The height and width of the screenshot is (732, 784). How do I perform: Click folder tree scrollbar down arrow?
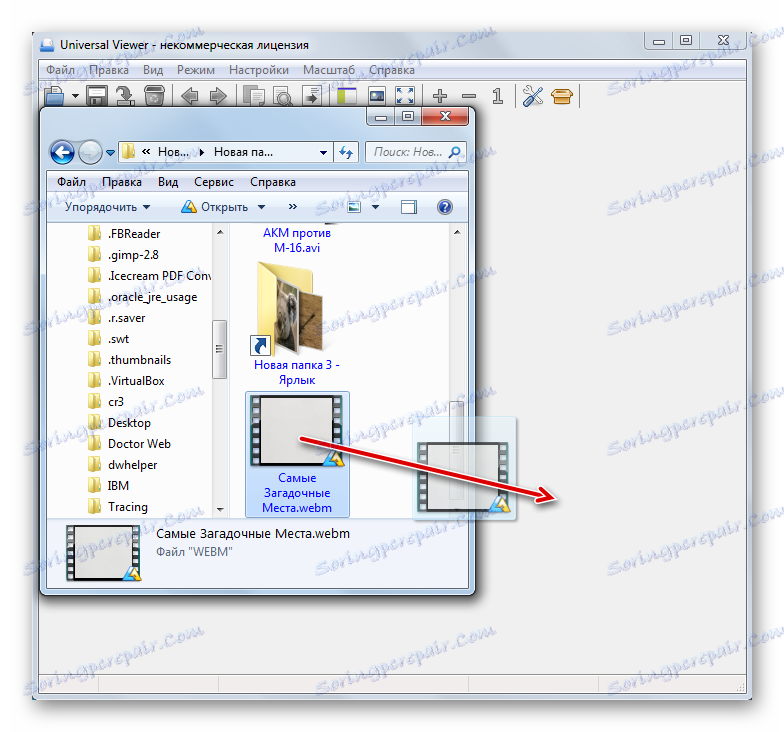(x=220, y=509)
